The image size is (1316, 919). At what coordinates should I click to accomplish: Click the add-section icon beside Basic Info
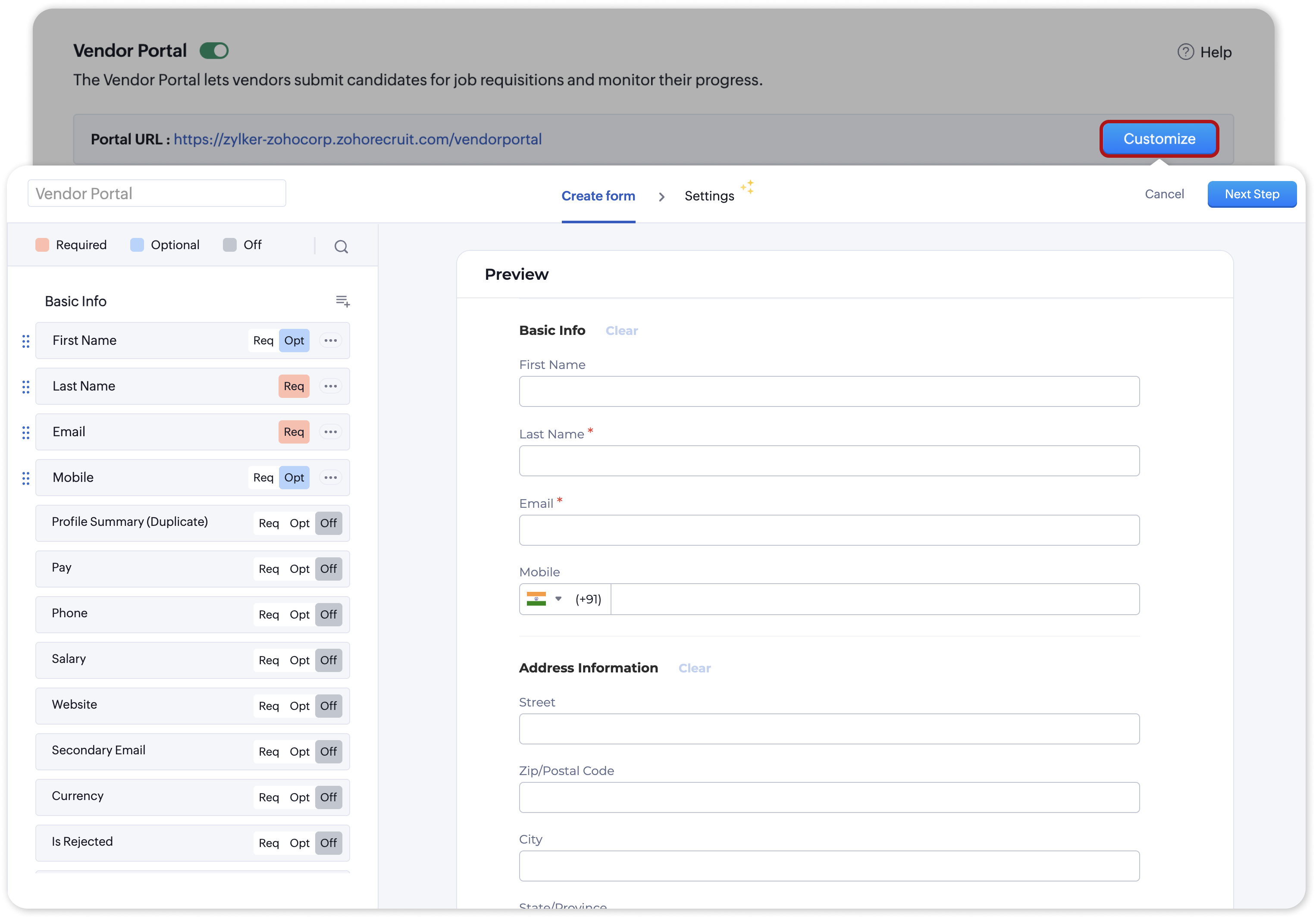tap(343, 301)
